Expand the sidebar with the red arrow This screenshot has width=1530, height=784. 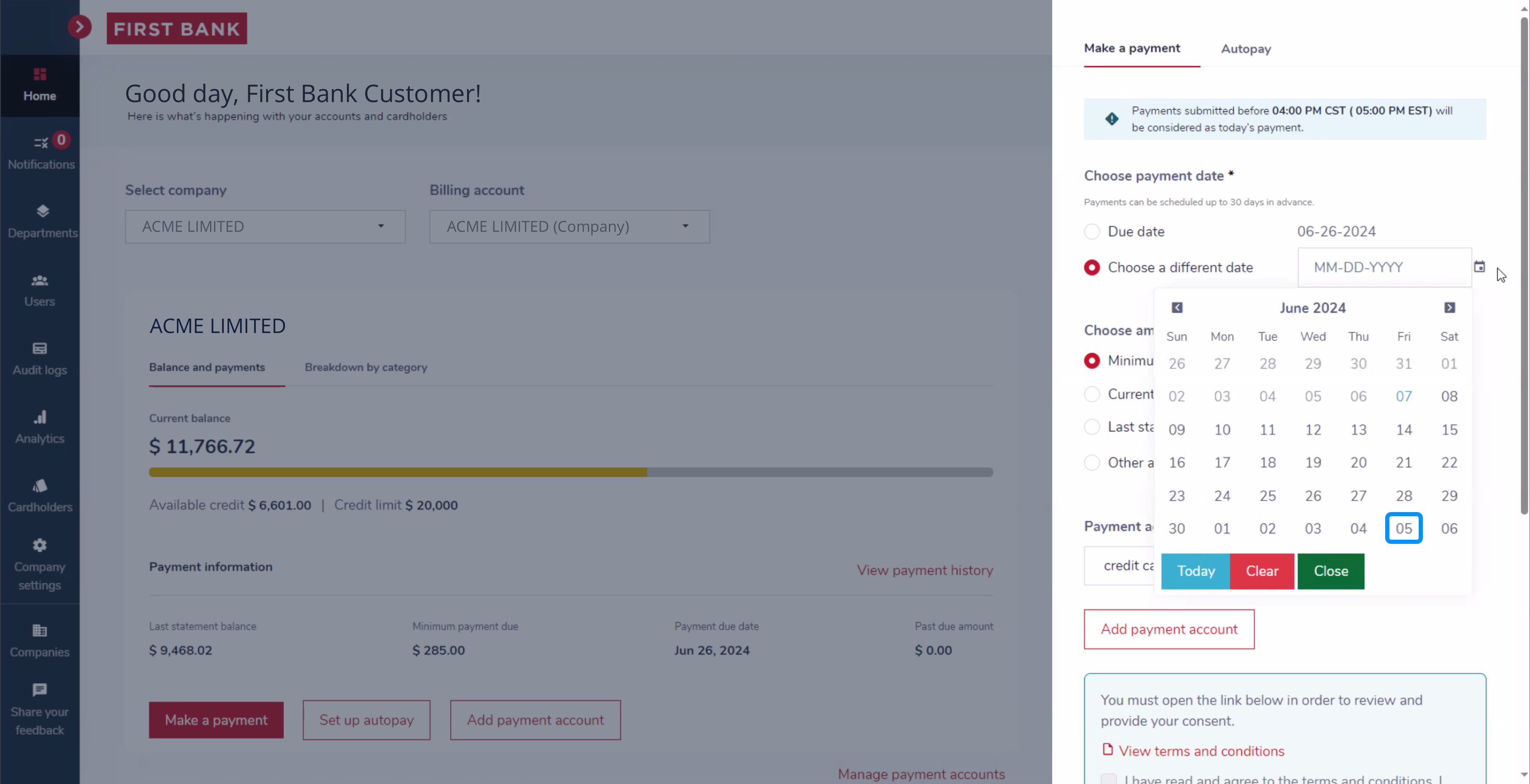pyautogui.click(x=80, y=27)
